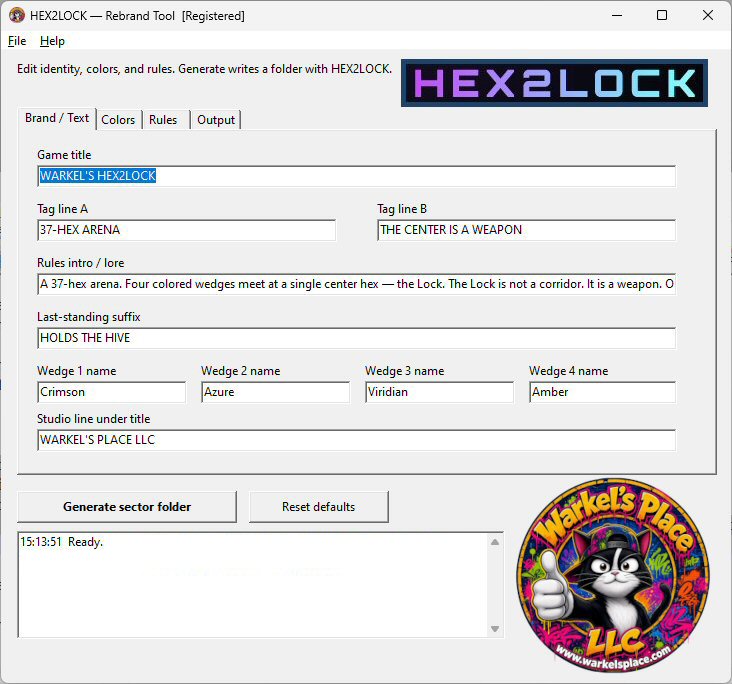Close the HEX2LOCK Rebrand Tool window
This screenshot has height=684, width=732.
(x=707, y=15)
